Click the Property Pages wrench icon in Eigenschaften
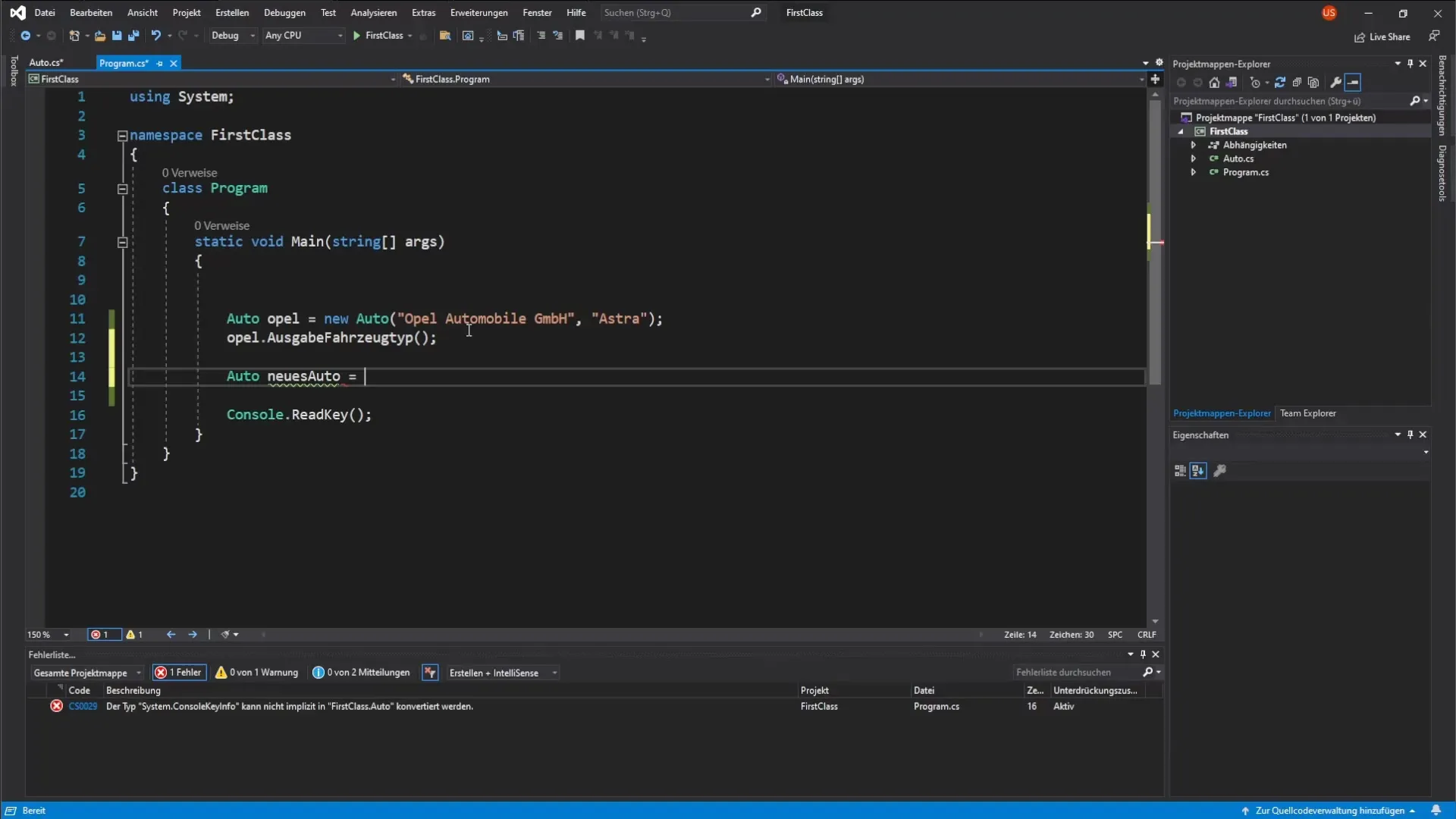The height and width of the screenshot is (819, 1456). [1220, 471]
